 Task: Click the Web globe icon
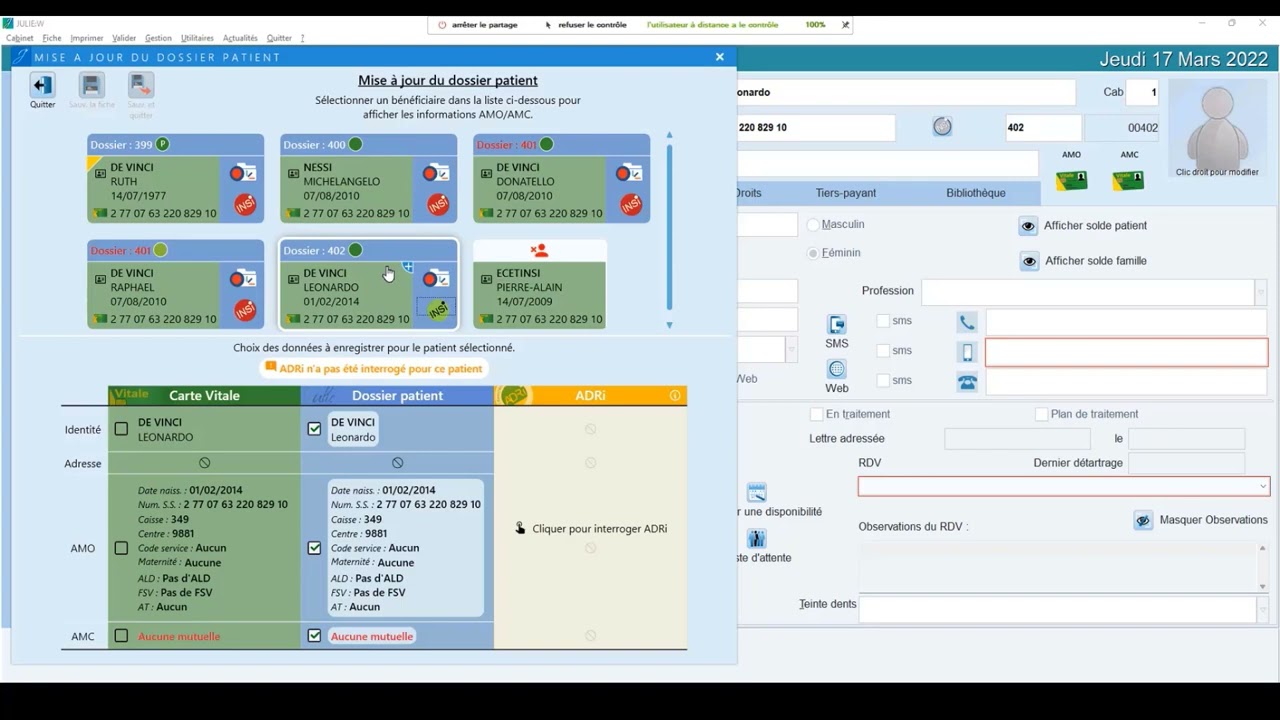pyautogui.click(x=837, y=370)
